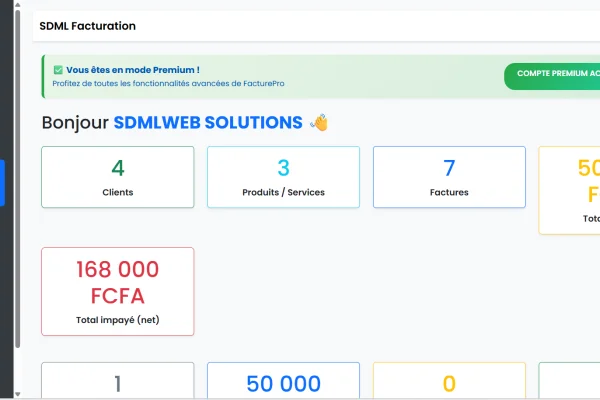Viewport: 600px width, 400px height.
Task: Click the SDMLWEB SOLUTIONS company name
Action: pos(208,123)
